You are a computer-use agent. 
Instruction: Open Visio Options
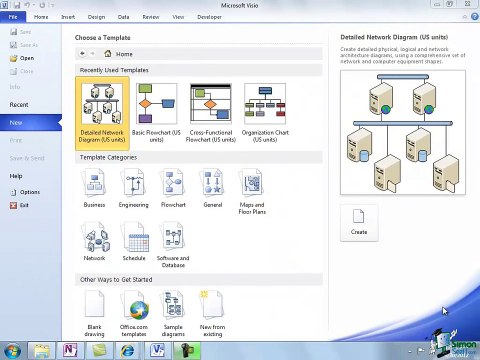(x=25, y=192)
